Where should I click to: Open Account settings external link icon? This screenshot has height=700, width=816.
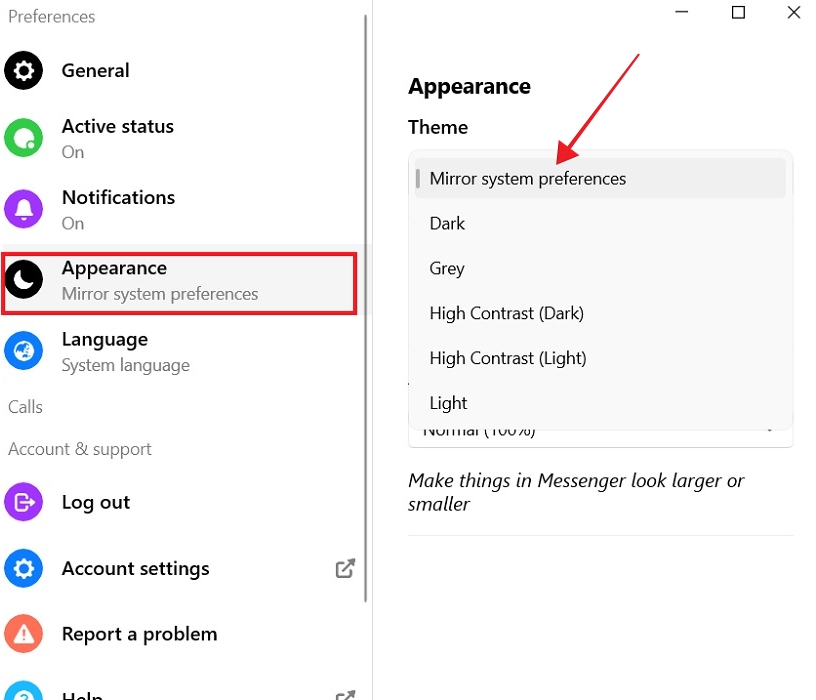click(345, 566)
